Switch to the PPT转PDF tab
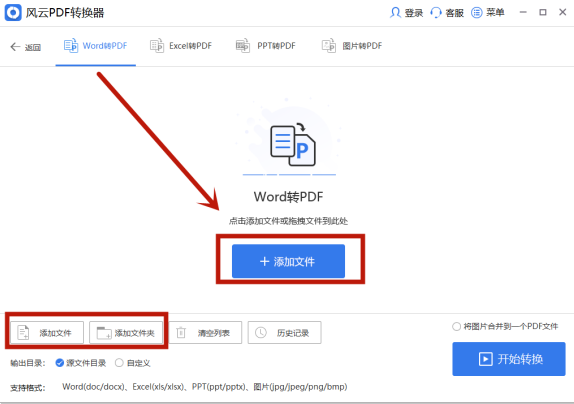Screen dimensions: 574x404 pos(265,46)
